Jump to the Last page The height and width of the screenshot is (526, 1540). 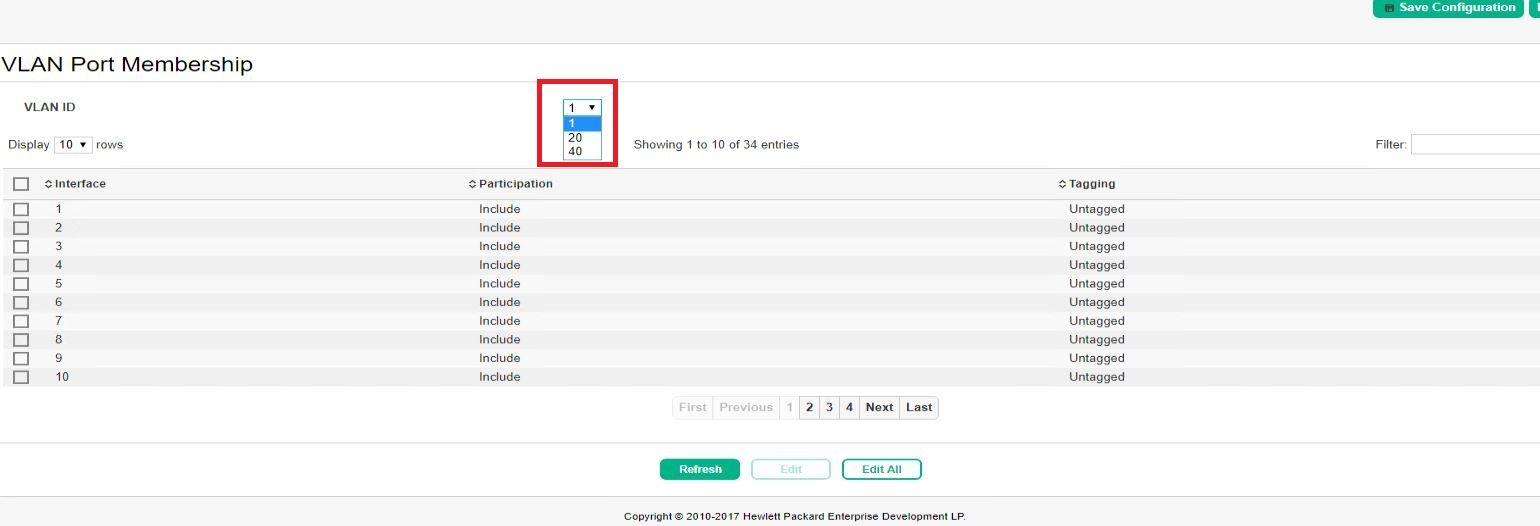tap(919, 407)
